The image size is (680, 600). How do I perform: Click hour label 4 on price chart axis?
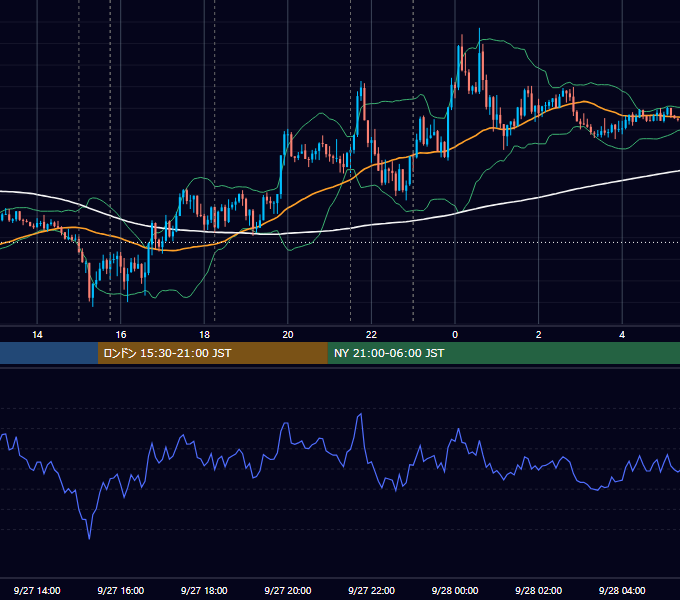[x=622, y=334]
